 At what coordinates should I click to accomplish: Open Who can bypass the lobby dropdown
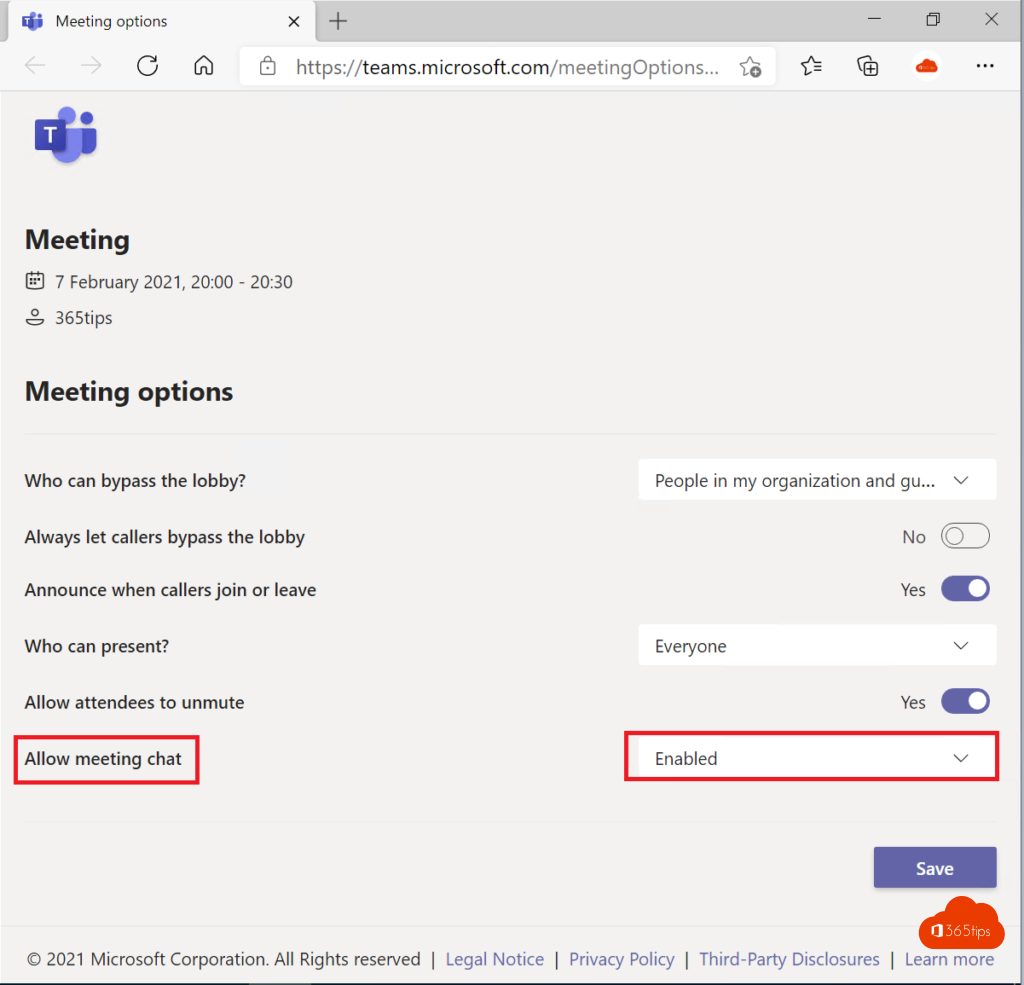click(x=817, y=480)
